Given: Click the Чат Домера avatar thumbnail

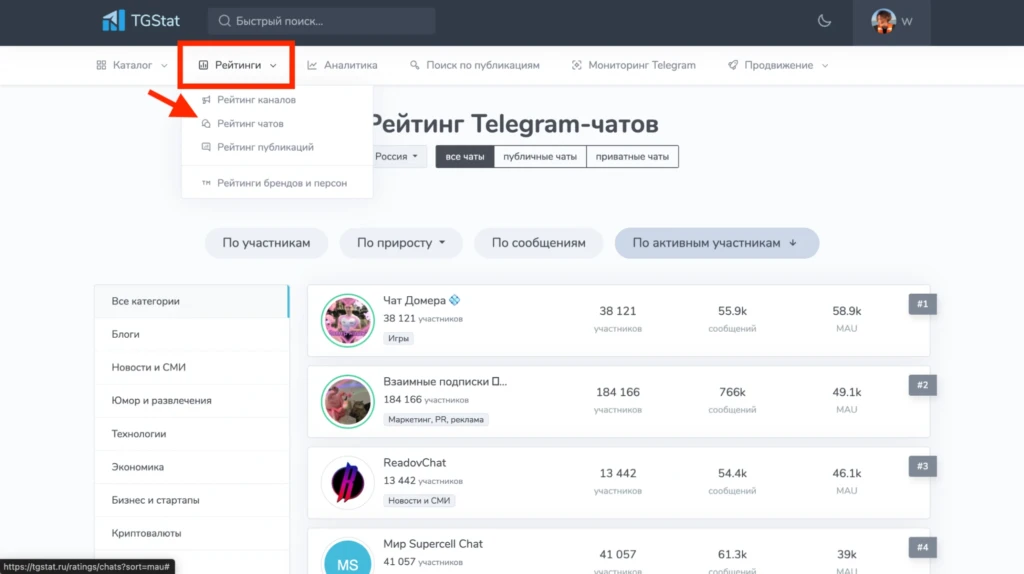Looking at the screenshot, I should 347,320.
